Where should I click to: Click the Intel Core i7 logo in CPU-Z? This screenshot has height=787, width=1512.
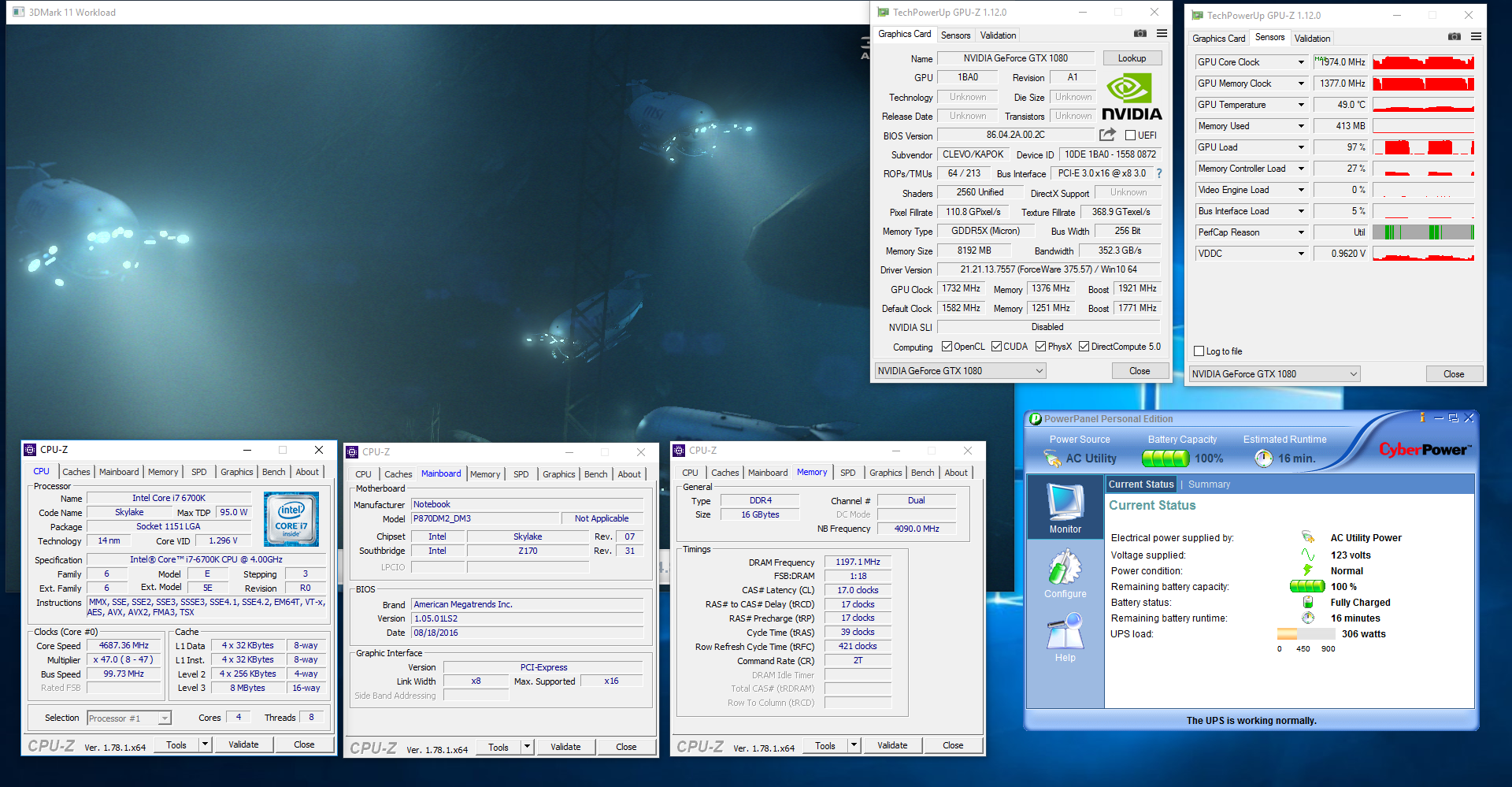click(x=291, y=519)
